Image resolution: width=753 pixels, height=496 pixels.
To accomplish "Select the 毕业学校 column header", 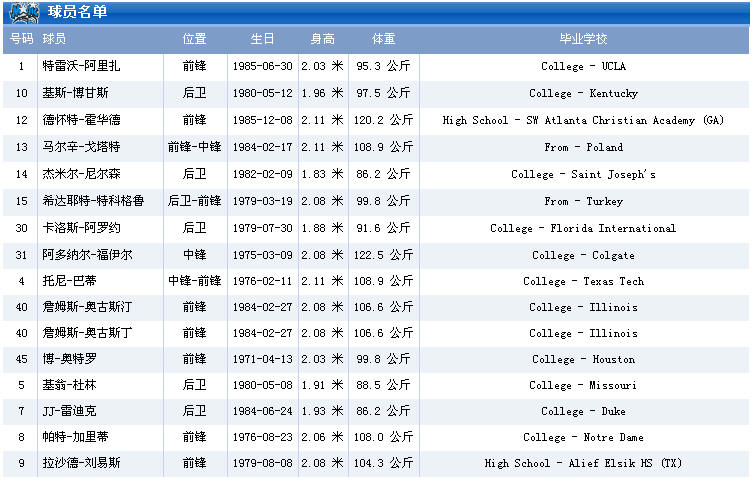I will coord(583,39).
